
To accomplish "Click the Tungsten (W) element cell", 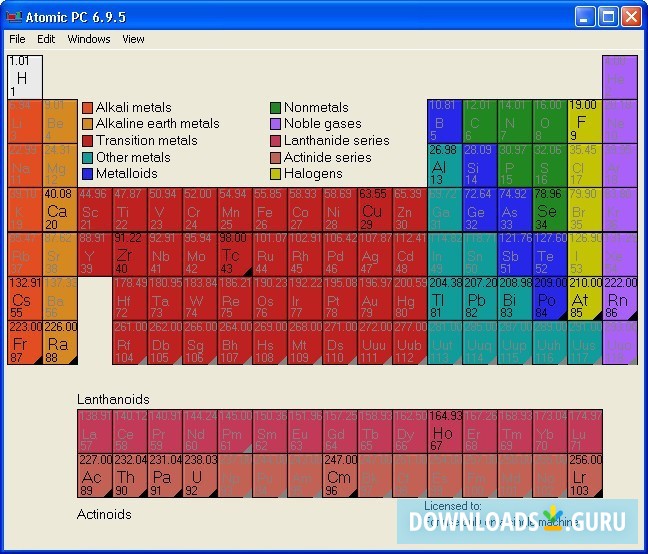I will click(200, 298).
